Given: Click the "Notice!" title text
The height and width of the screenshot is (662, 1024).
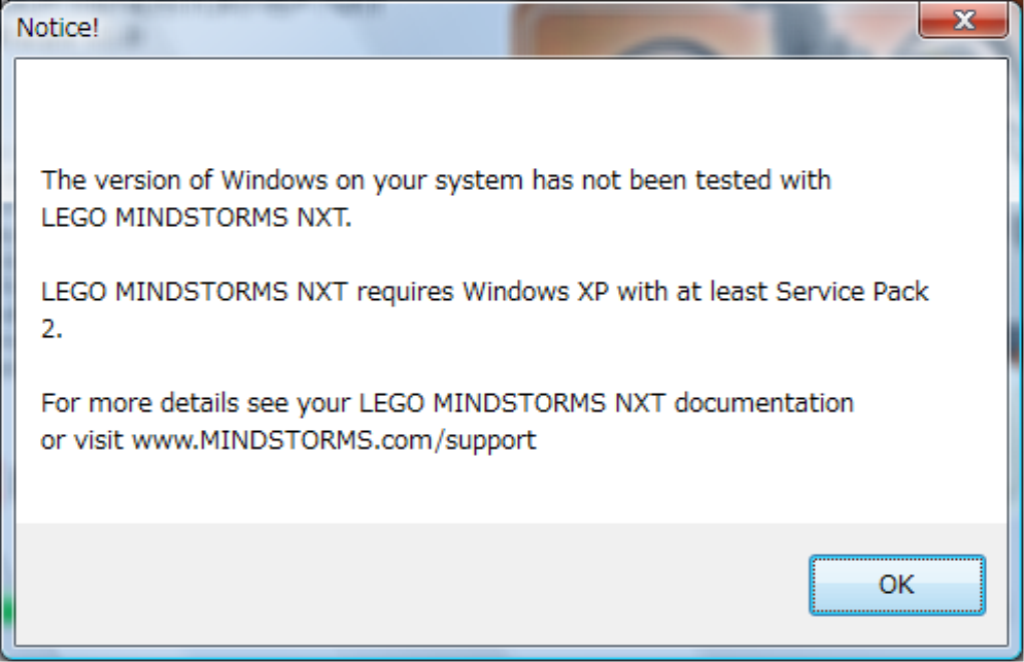Looking at the screenshot, I should coord(58,28).
